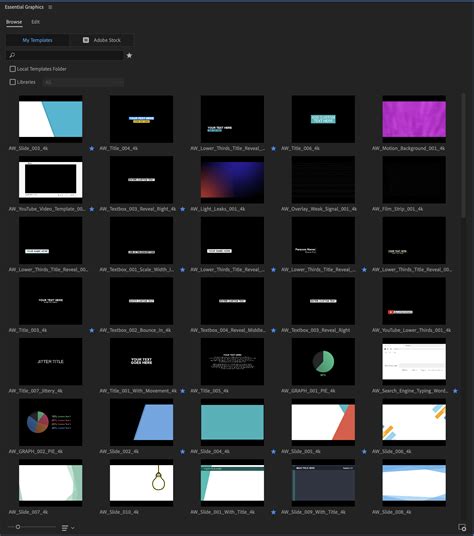Select AW_Slide_001_With_Title_4k thumbnail
Screen dimensions: 474x536
(x=232, y=483)
